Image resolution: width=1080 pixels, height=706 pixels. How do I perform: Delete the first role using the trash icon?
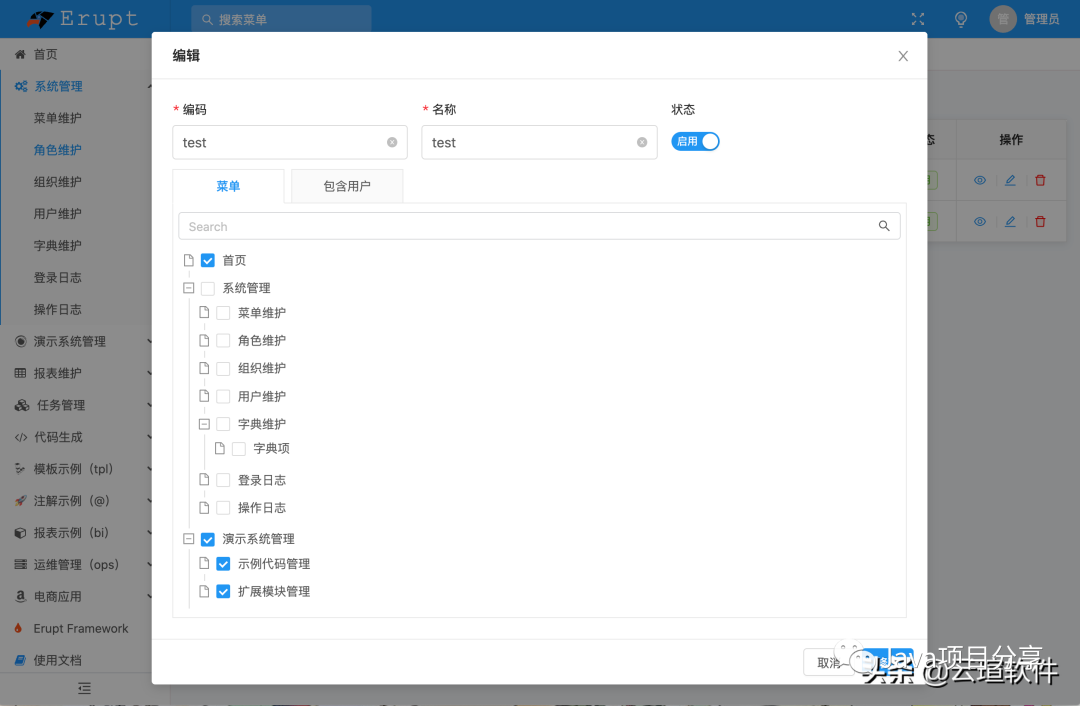1040,180
